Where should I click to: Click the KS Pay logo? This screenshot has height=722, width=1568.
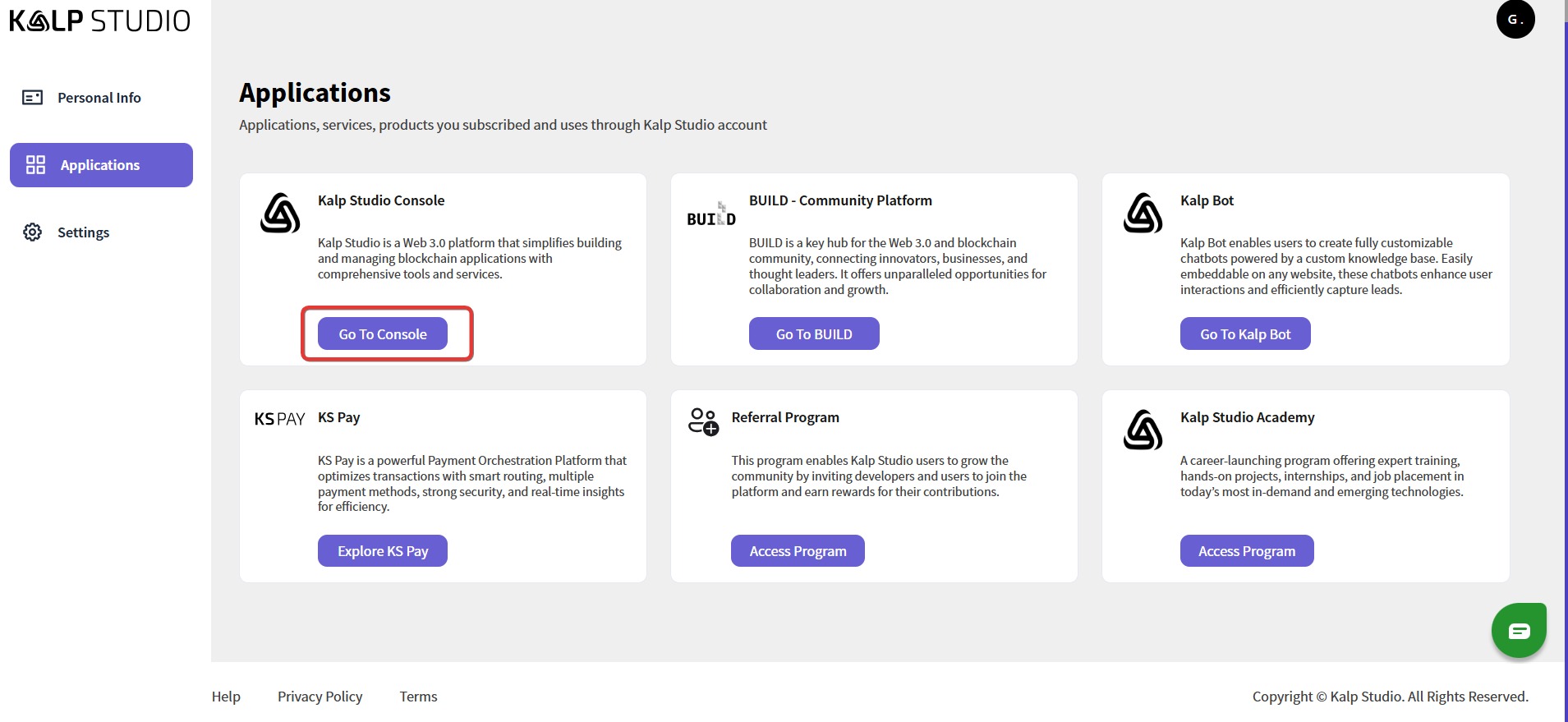(279, 419)
